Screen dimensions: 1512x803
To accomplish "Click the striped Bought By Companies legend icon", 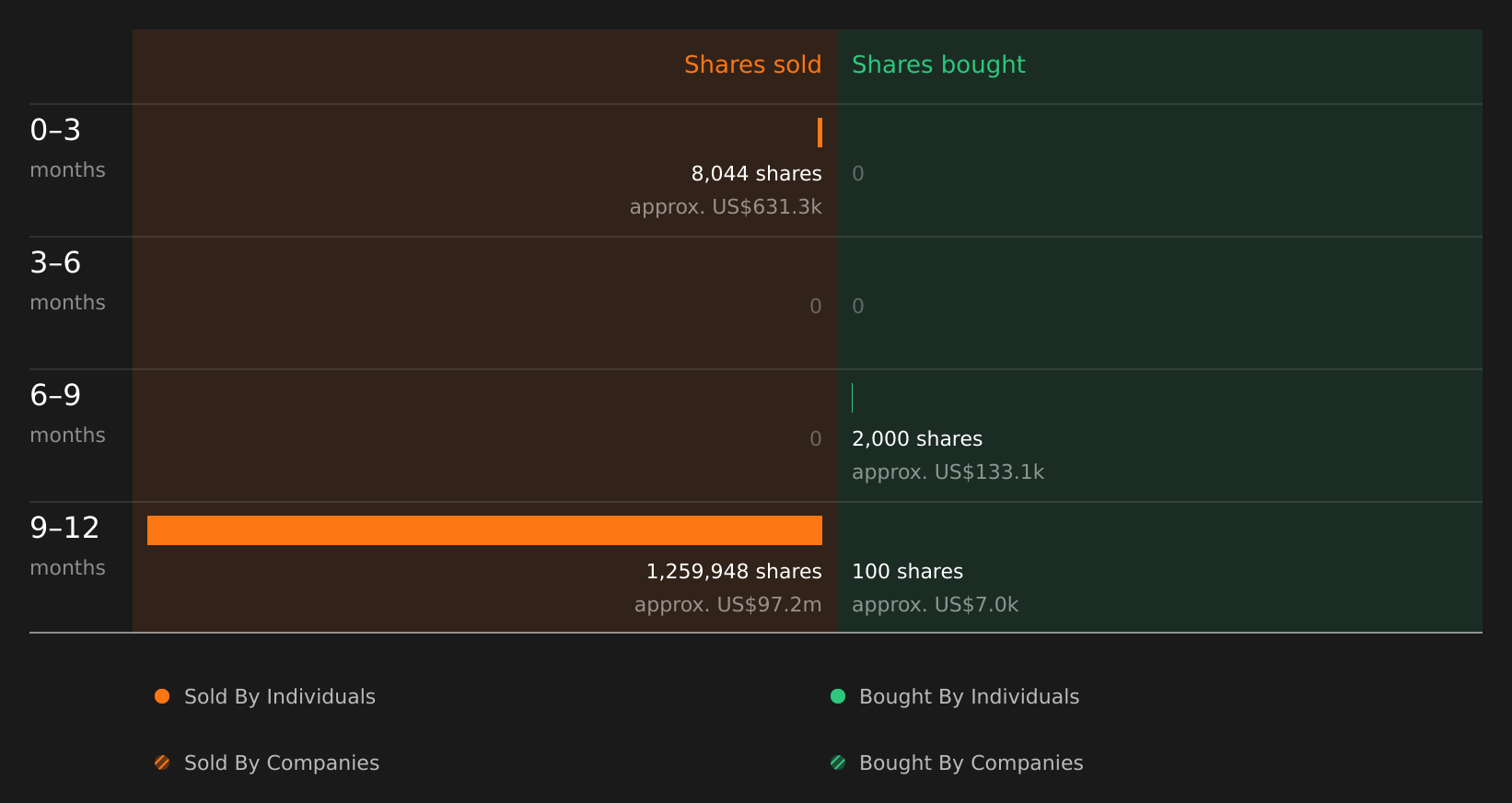I will coord(838,762).
